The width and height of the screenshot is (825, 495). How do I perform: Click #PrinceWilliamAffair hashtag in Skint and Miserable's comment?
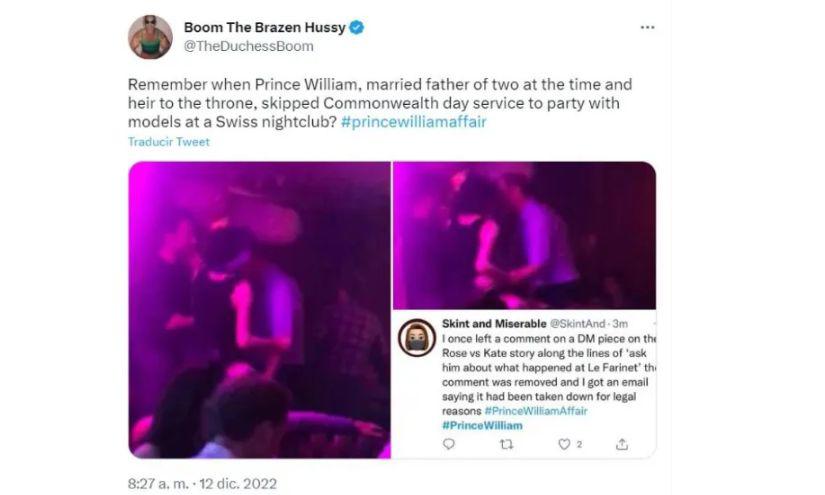[x=537, y=411]
